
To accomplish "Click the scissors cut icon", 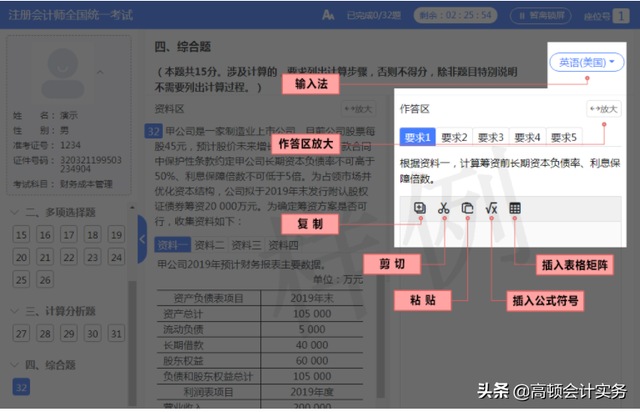I will (443, 208).
